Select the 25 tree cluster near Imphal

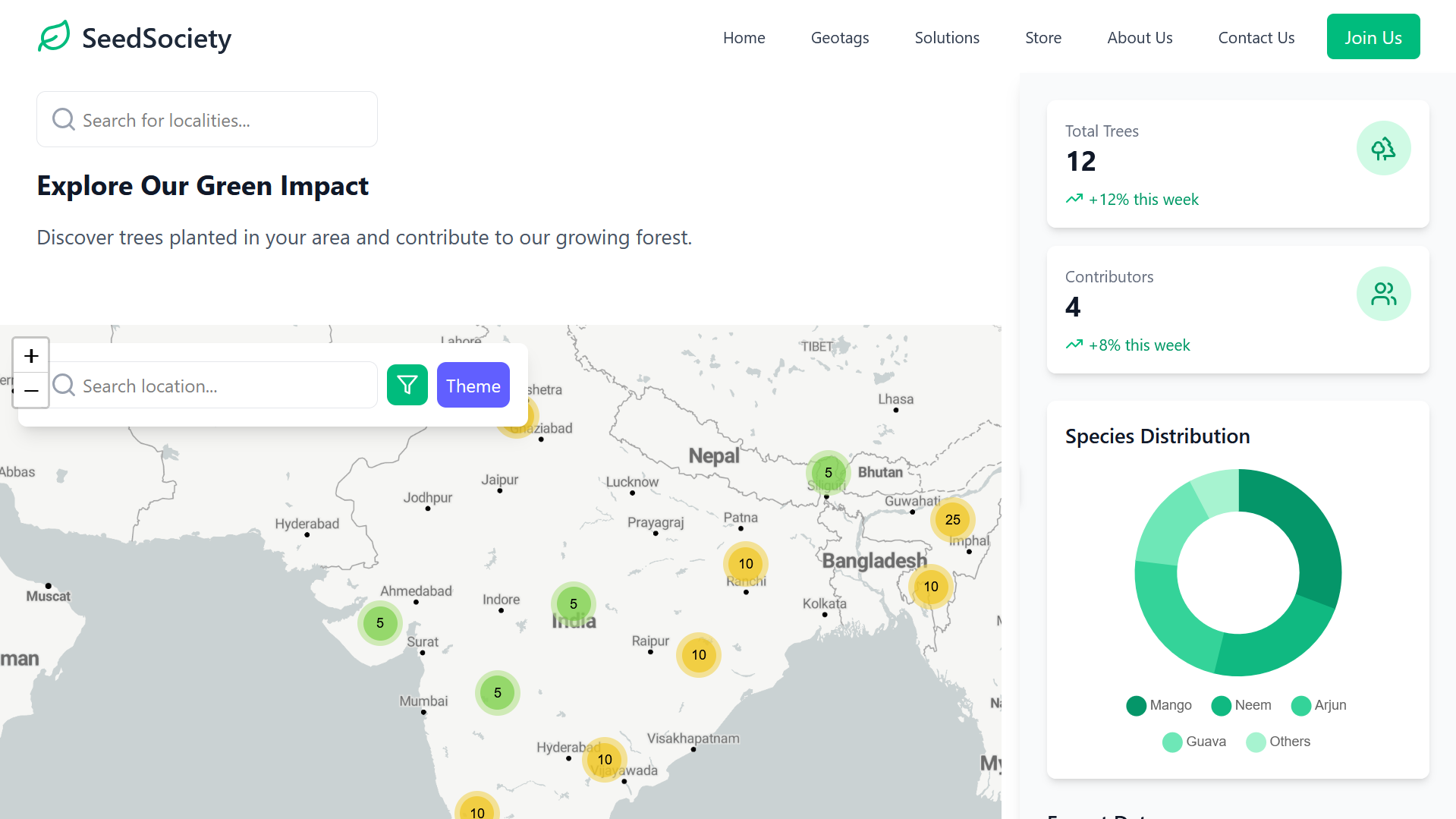952,520
